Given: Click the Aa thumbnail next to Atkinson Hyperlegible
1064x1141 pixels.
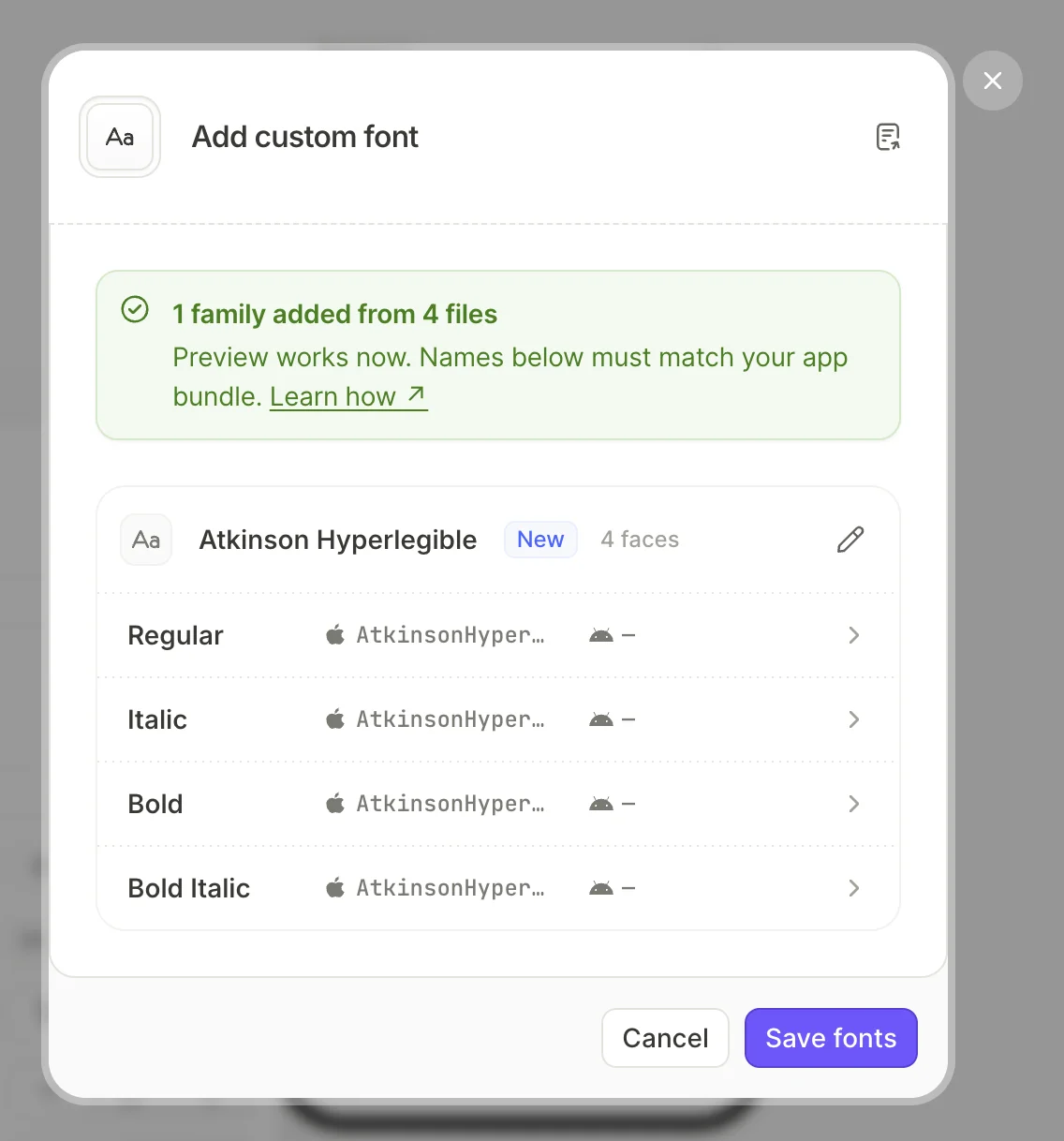Looking at the screenshot, I should (146, 540).
